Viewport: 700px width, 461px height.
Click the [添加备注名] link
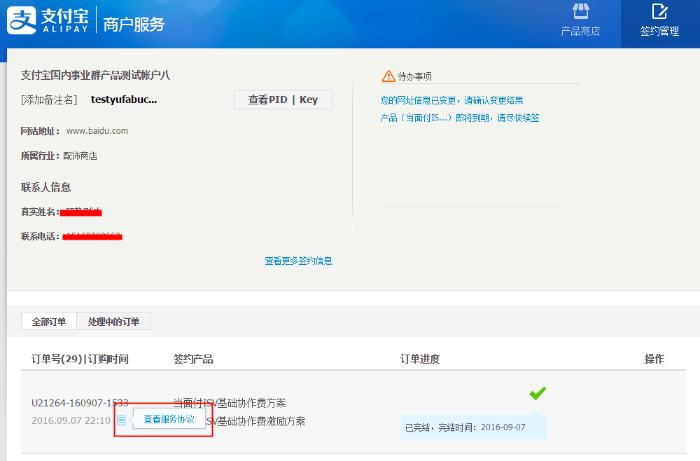[x=49, y=100]
